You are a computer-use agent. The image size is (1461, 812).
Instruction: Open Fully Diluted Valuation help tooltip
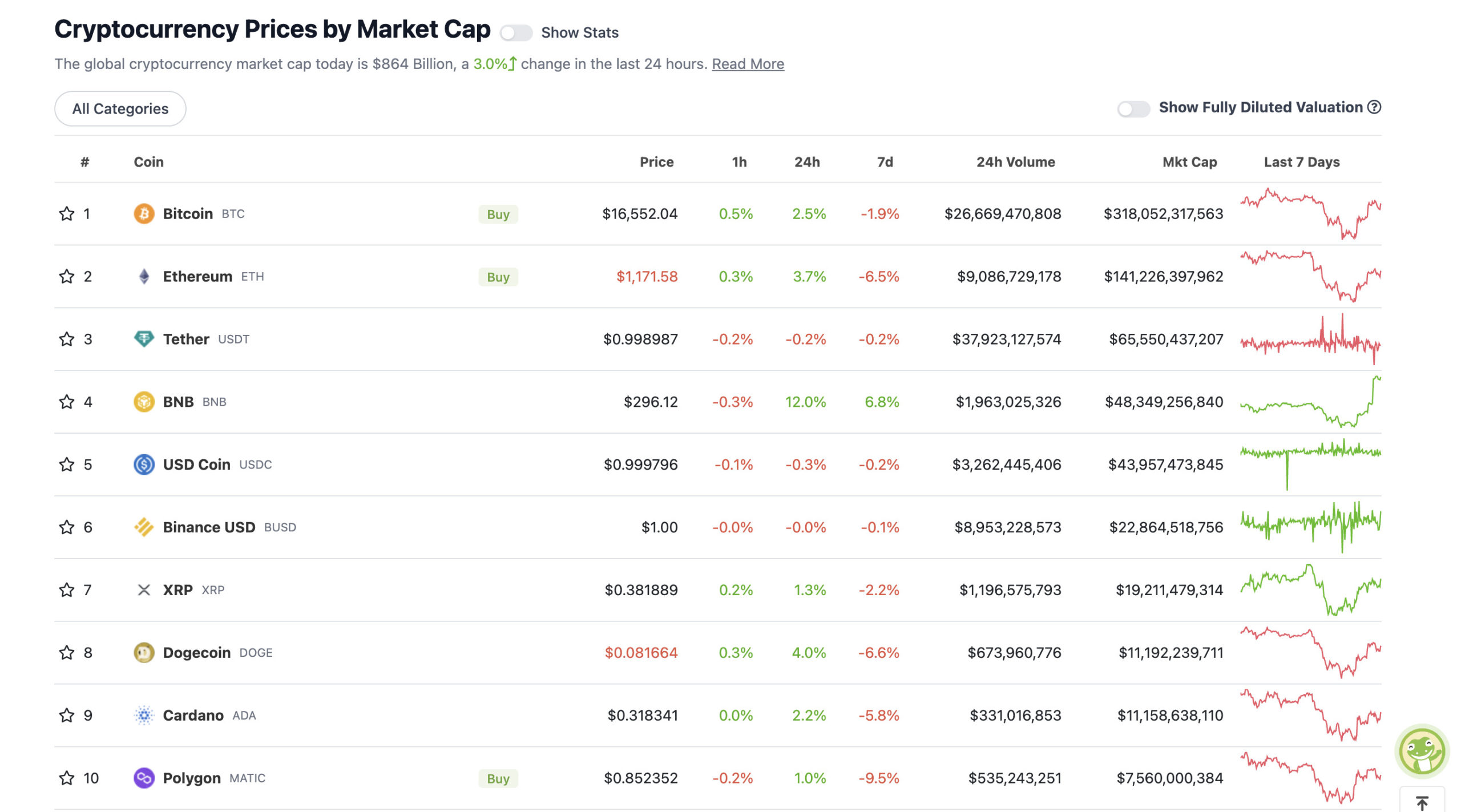tap(1374, 107)
